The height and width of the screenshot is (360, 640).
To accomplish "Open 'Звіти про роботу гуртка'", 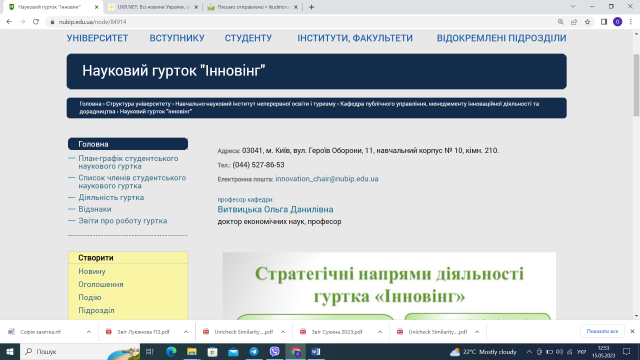I will (x=123, y=221).
